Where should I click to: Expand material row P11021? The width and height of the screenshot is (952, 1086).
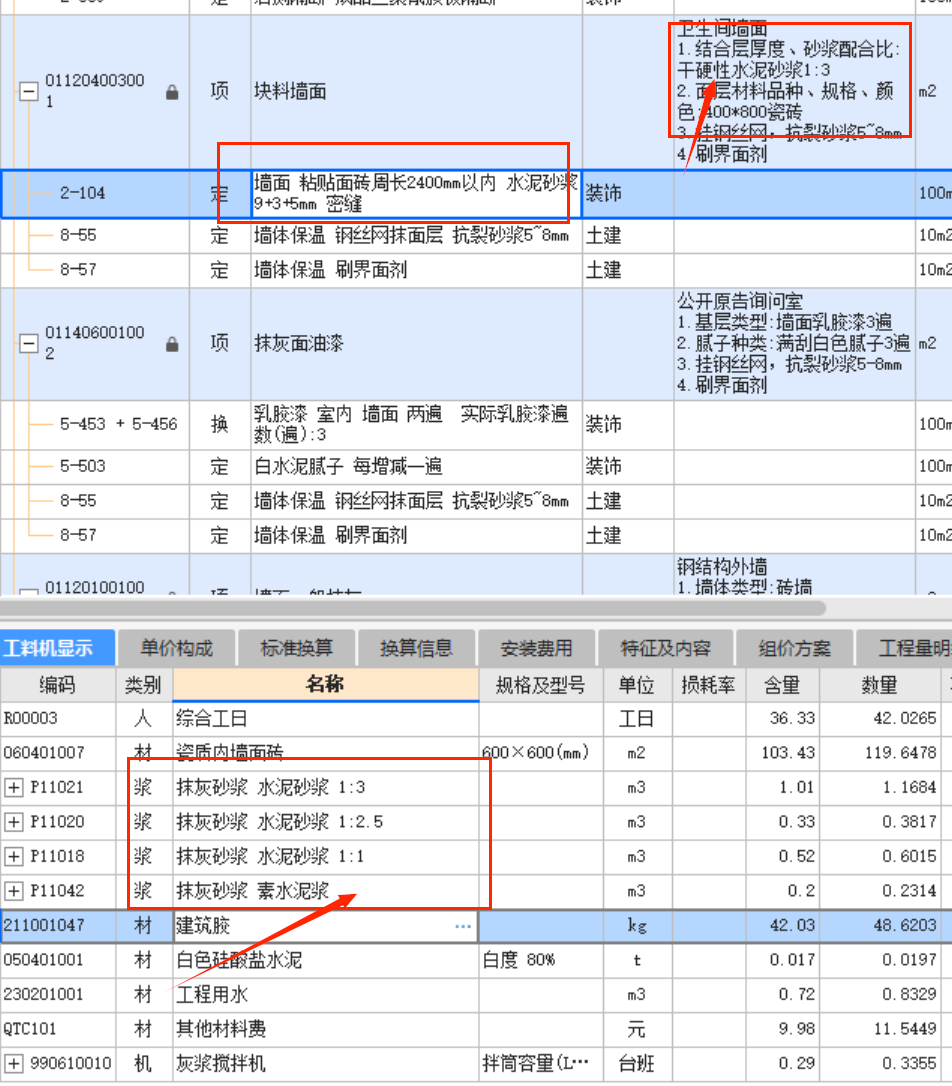tap(14, 787)
